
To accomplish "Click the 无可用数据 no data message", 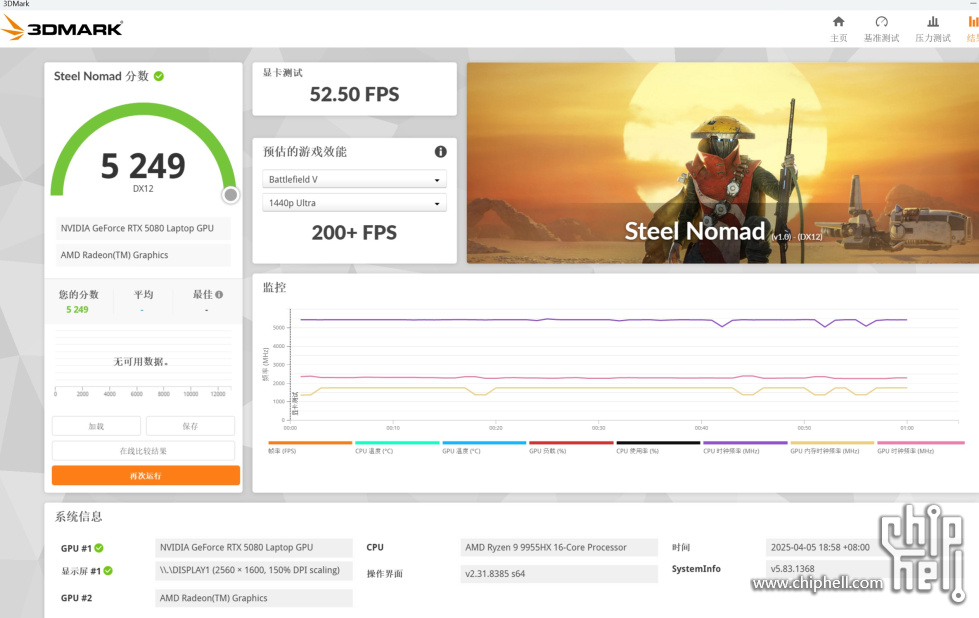I will pos(141,362).
